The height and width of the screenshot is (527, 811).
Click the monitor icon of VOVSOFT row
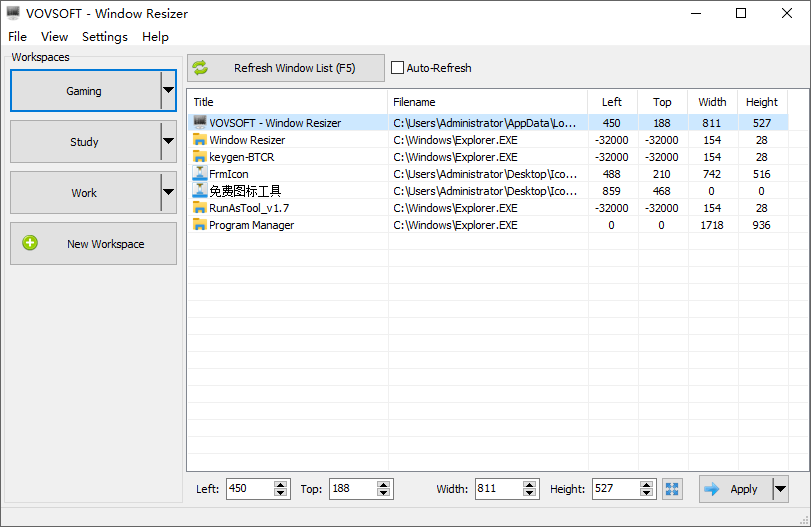coord(200,122)
